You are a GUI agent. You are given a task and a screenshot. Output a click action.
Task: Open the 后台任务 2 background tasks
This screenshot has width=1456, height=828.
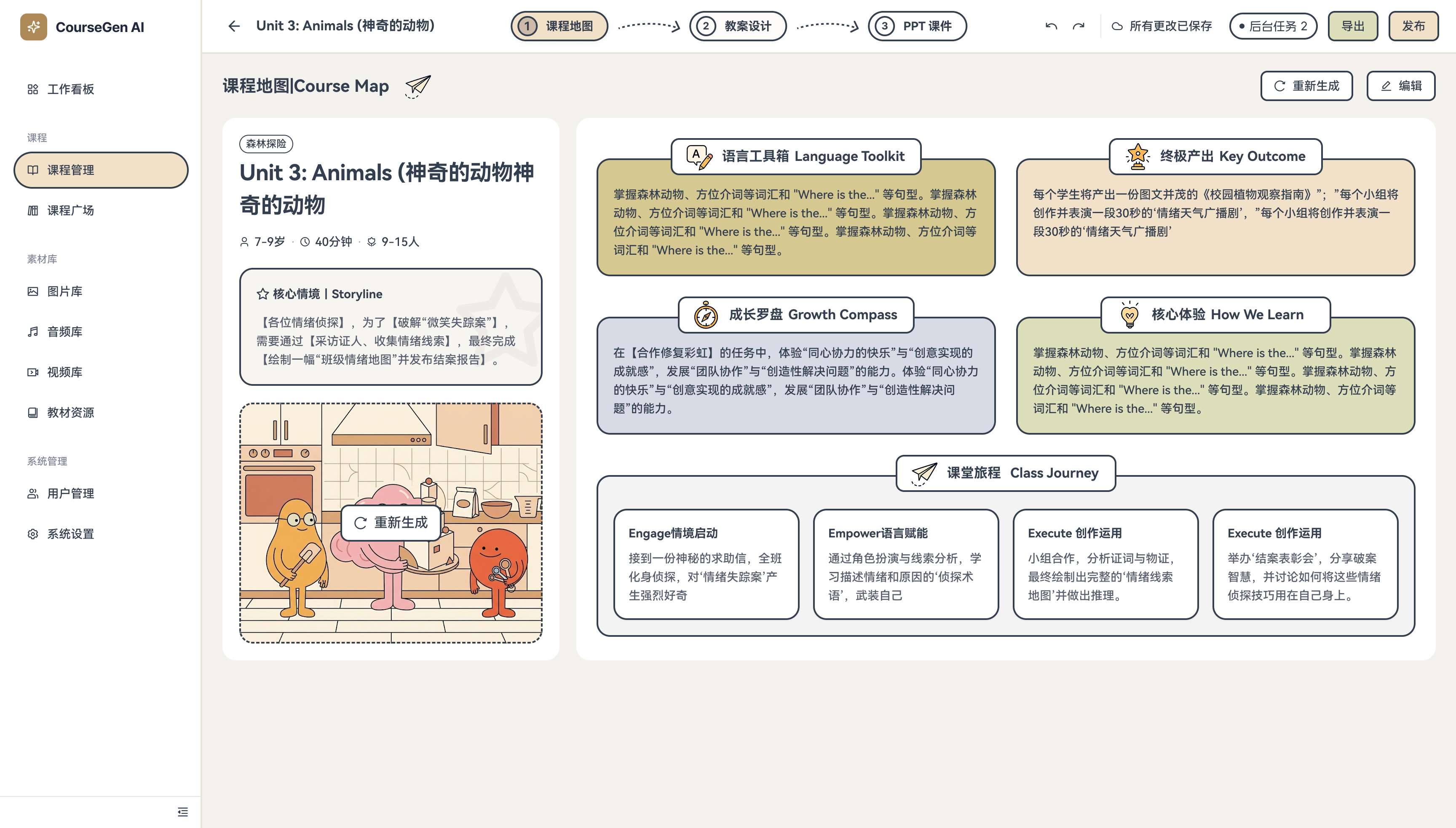click(1273, 26)
